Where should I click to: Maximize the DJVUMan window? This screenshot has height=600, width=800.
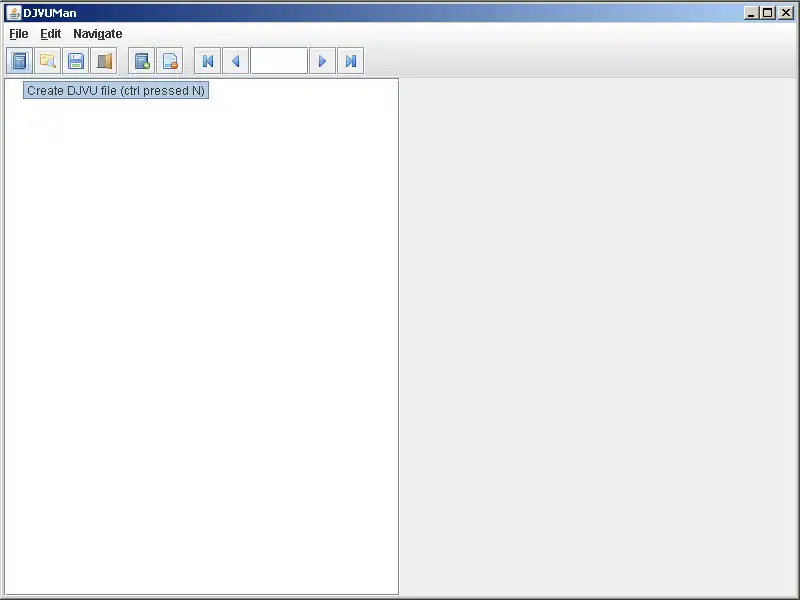pyautogui.click(x=768, y=13)
